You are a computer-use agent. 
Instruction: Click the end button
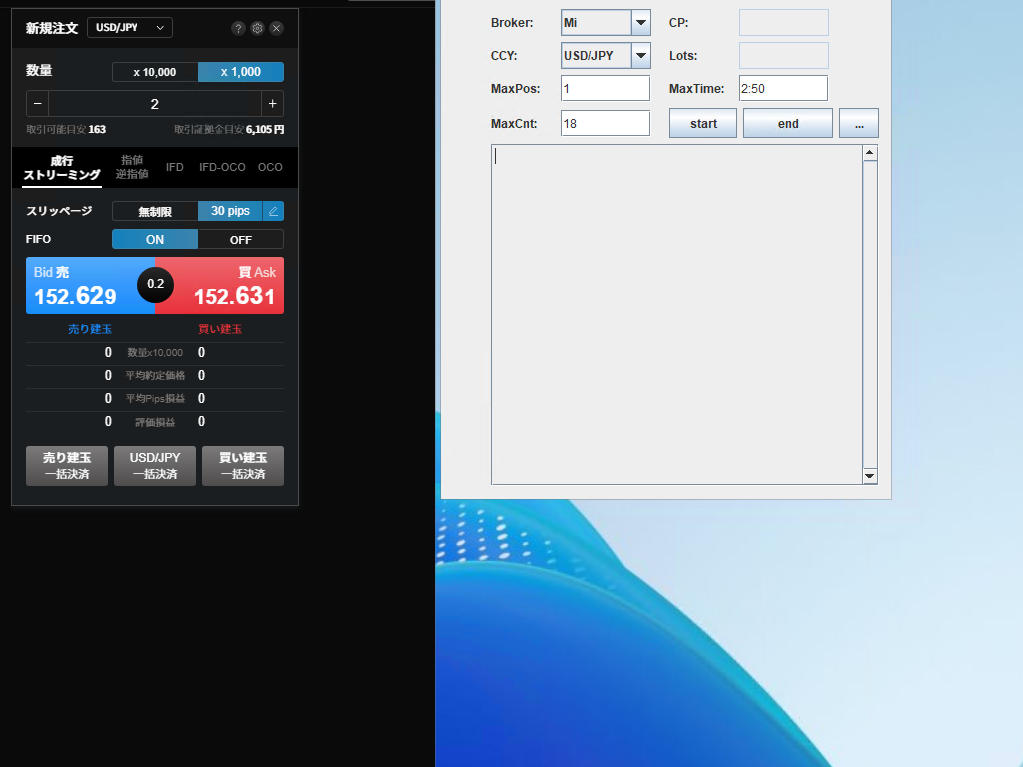[x=788, y=123]
